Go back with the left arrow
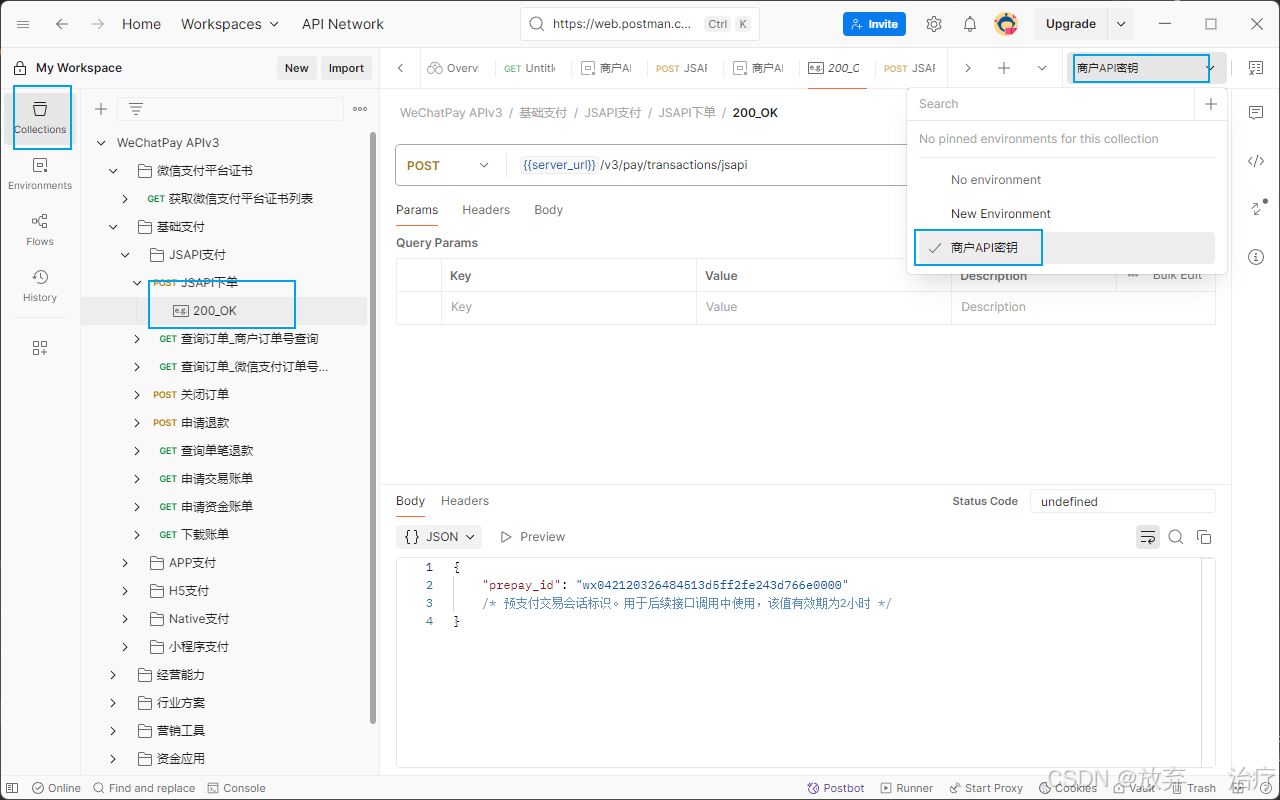Screen dimensions: 1280x800 [62, 24]
